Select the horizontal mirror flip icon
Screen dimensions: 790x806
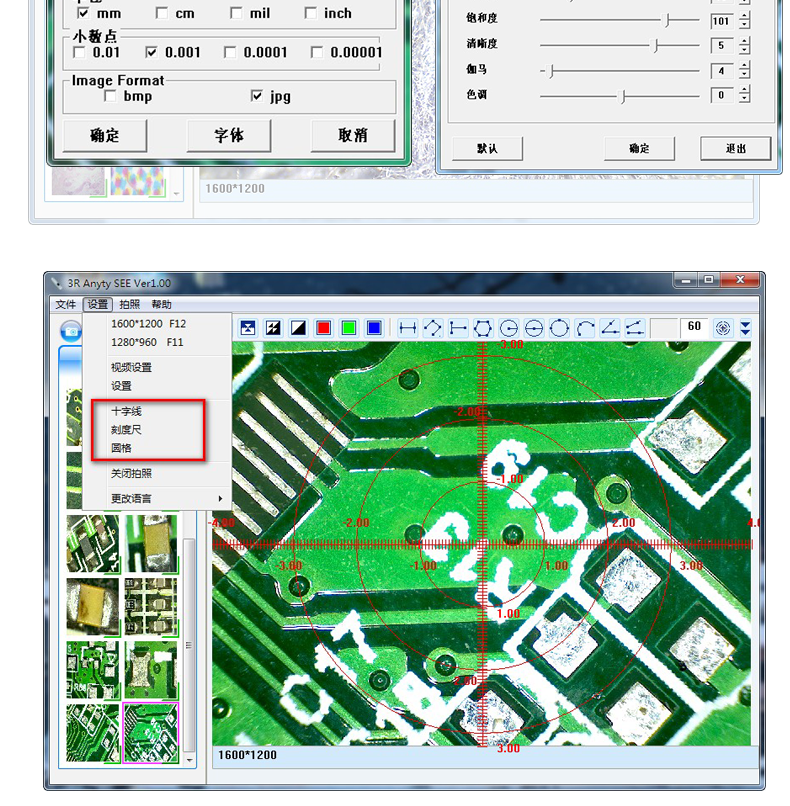273,328
